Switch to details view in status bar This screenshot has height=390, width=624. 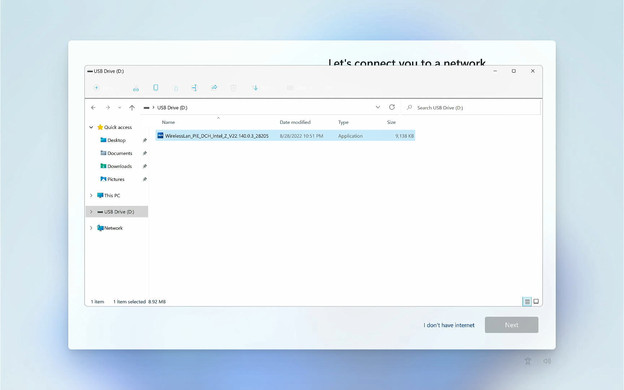click(x=527, y=302)
